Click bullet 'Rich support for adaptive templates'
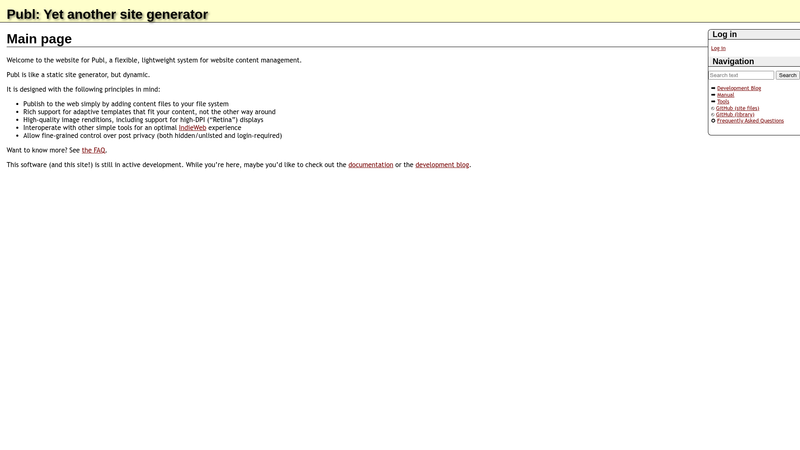The image size is (800, 450). pyautogui.click(x=149, y=112)
